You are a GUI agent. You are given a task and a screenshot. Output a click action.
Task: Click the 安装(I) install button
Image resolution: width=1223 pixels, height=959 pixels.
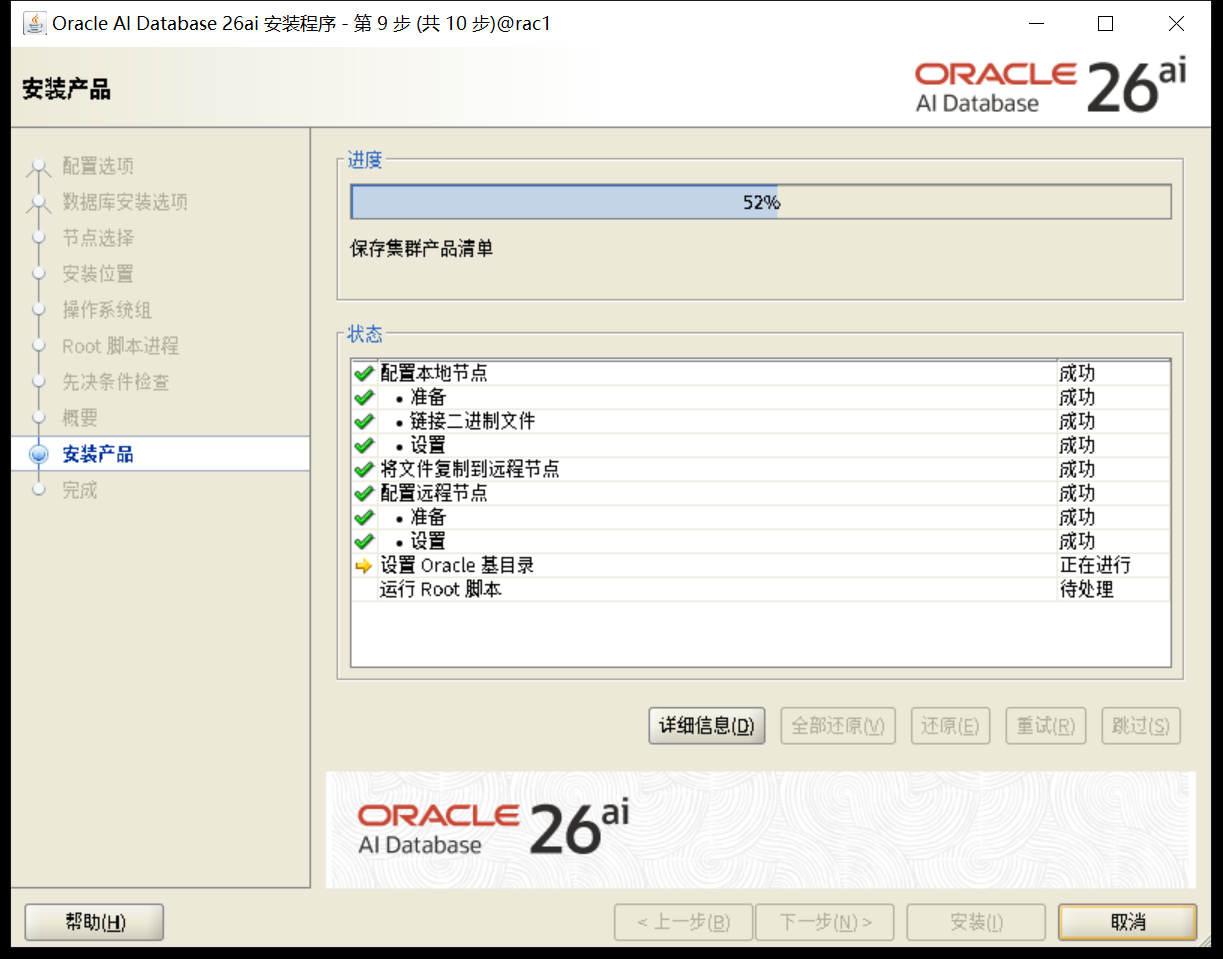pyautogui.click(x=976, y=922)
